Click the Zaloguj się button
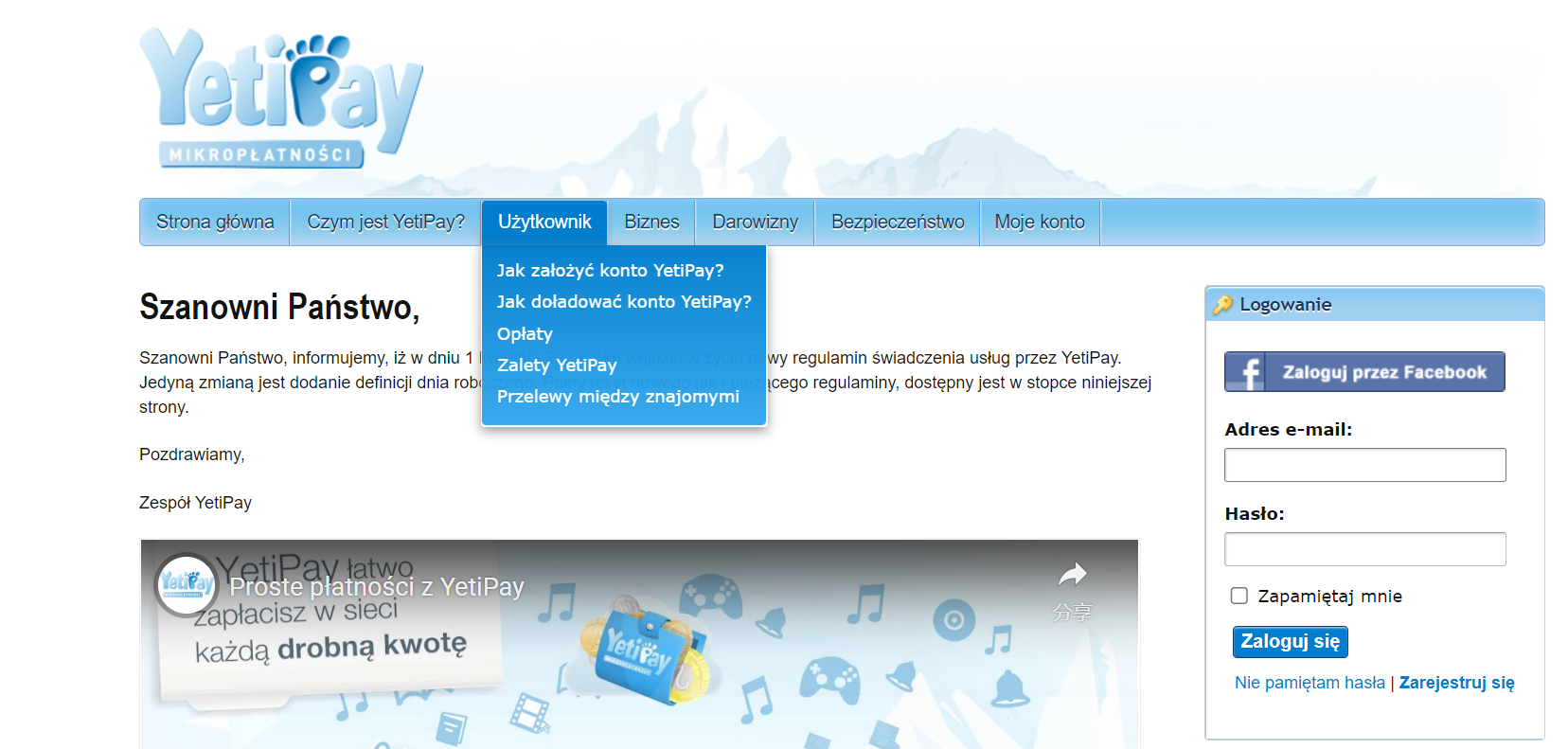The width and height of the screenshot is (1568, 749). click(1290, 641)
